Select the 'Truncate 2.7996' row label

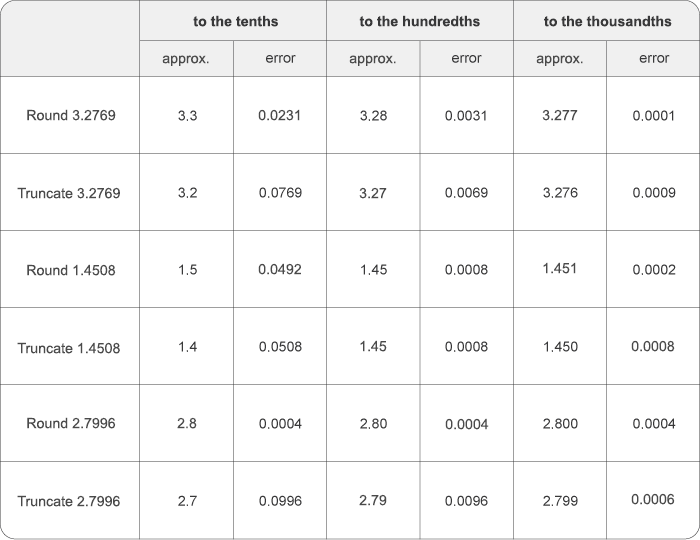pyautogui.click(x=69, y=501)
